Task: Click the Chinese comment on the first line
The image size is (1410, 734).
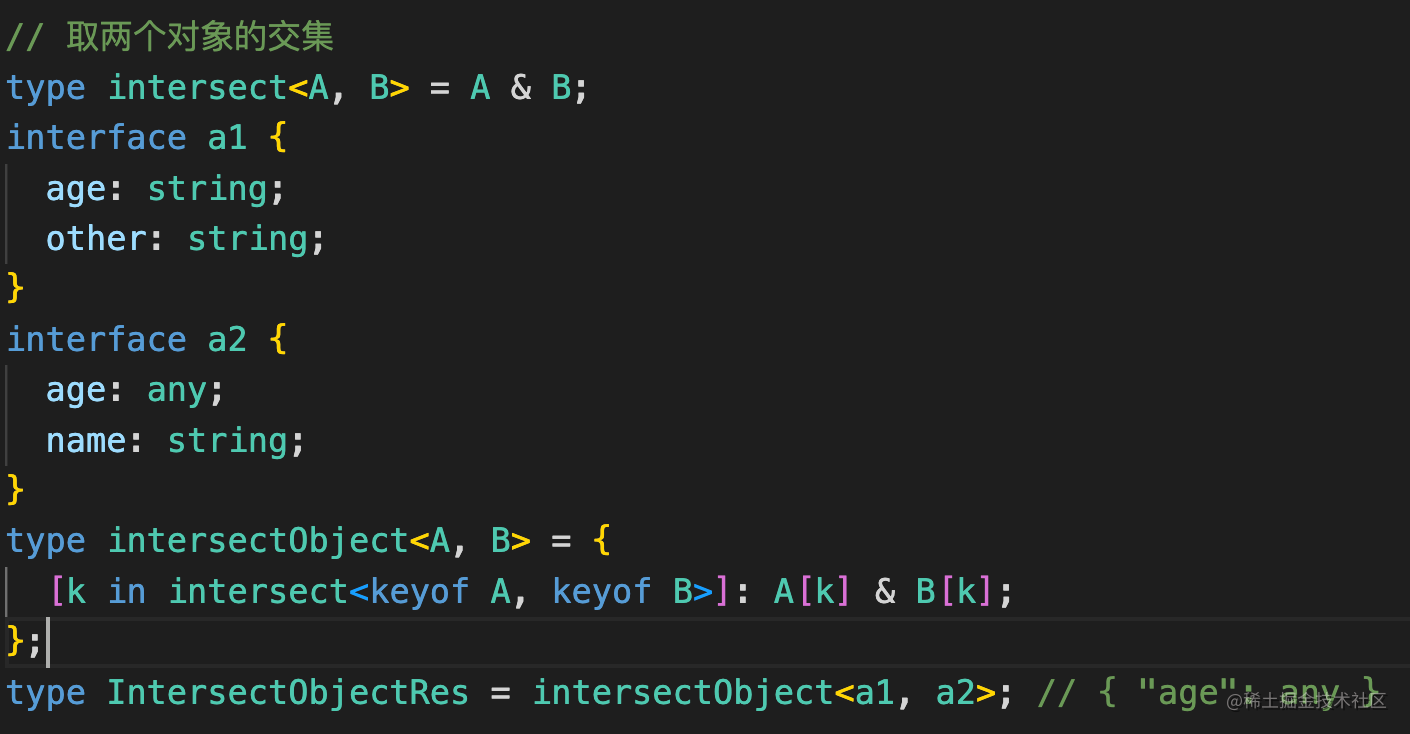Action: [200, 38]
